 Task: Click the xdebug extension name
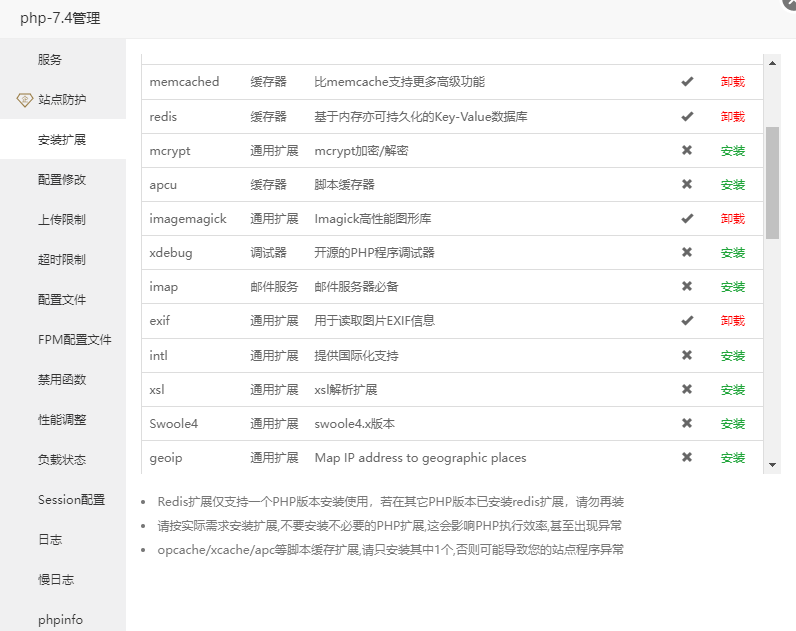click(x=171, y=253)
